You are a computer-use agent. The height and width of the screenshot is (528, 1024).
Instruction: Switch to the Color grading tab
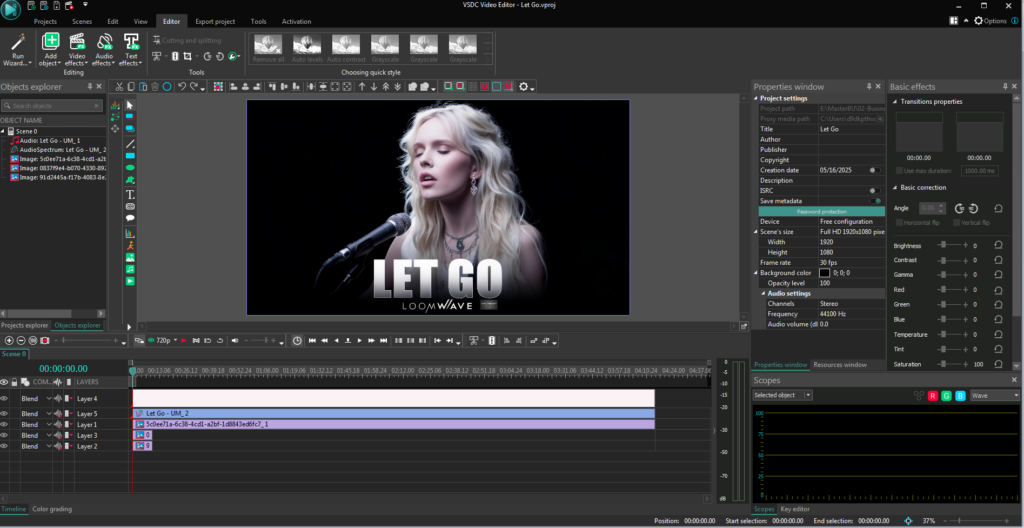coord(52,509)
